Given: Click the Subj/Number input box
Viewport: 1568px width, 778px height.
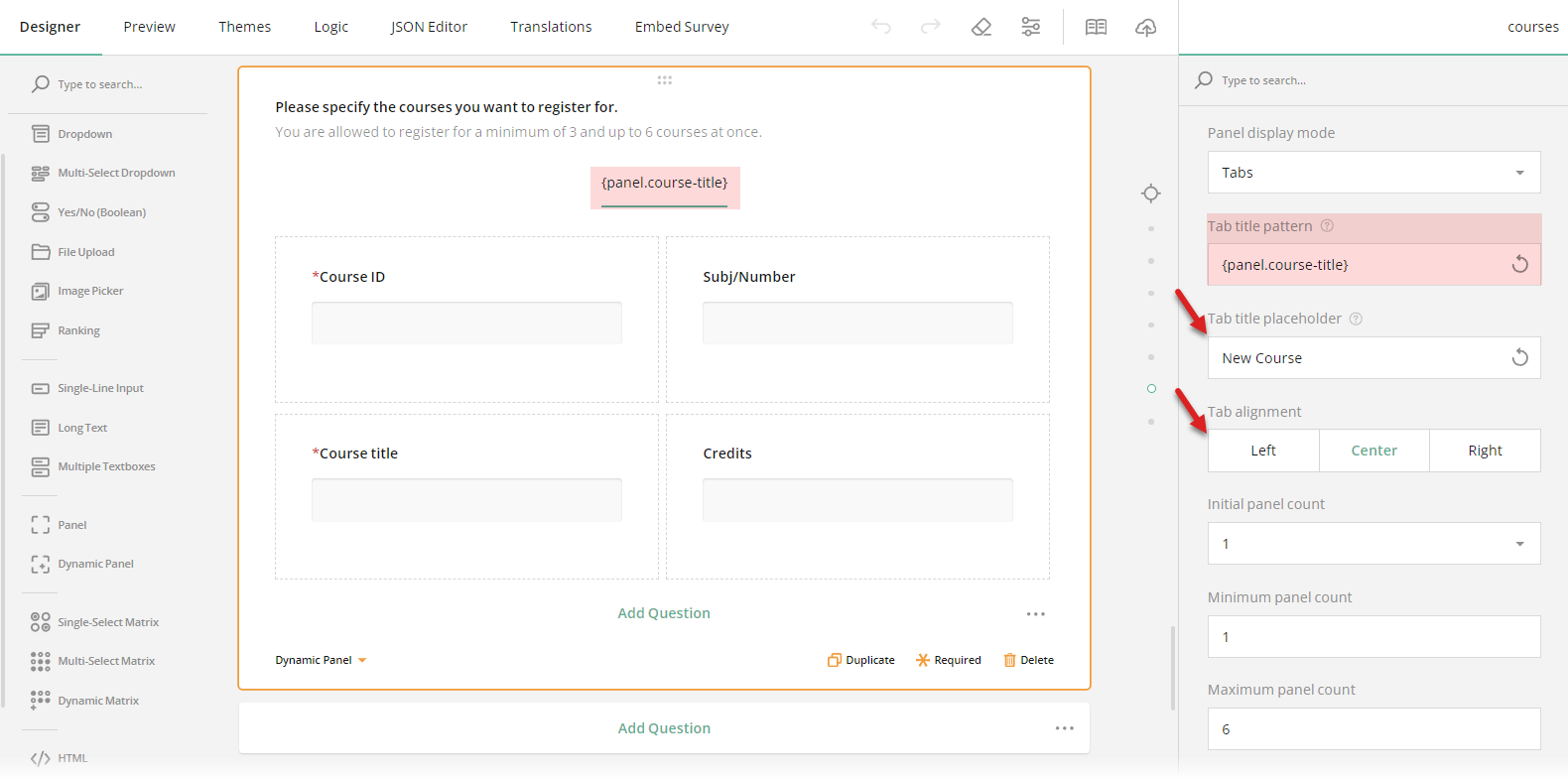Looking at the screenshot, I should tap(857, 324).
